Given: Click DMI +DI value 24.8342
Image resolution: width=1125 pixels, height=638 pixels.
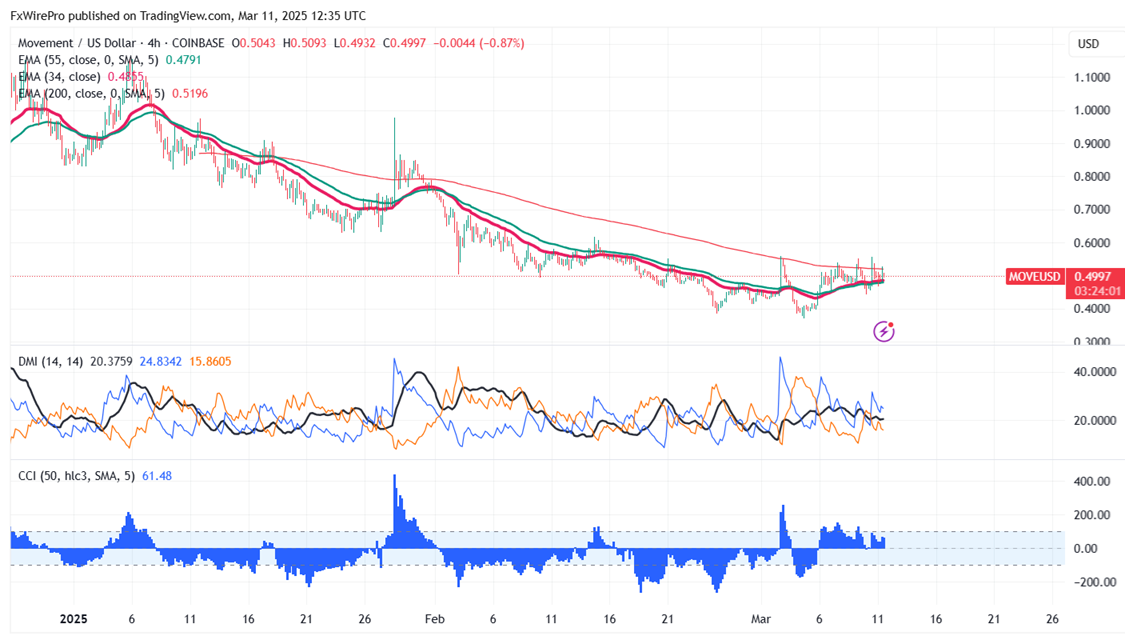Looking at the screenshot, I should [161, 362].
